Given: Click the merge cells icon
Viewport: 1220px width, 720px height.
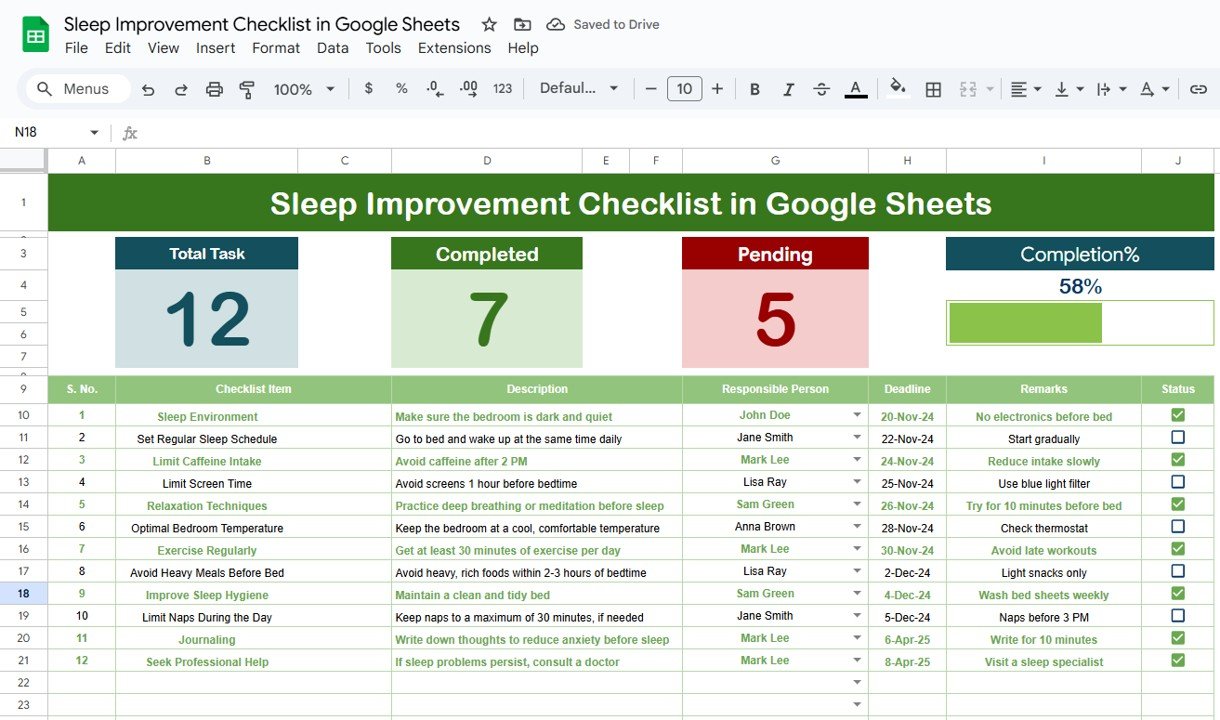Looking at the screenshot, I should point(967,89).
